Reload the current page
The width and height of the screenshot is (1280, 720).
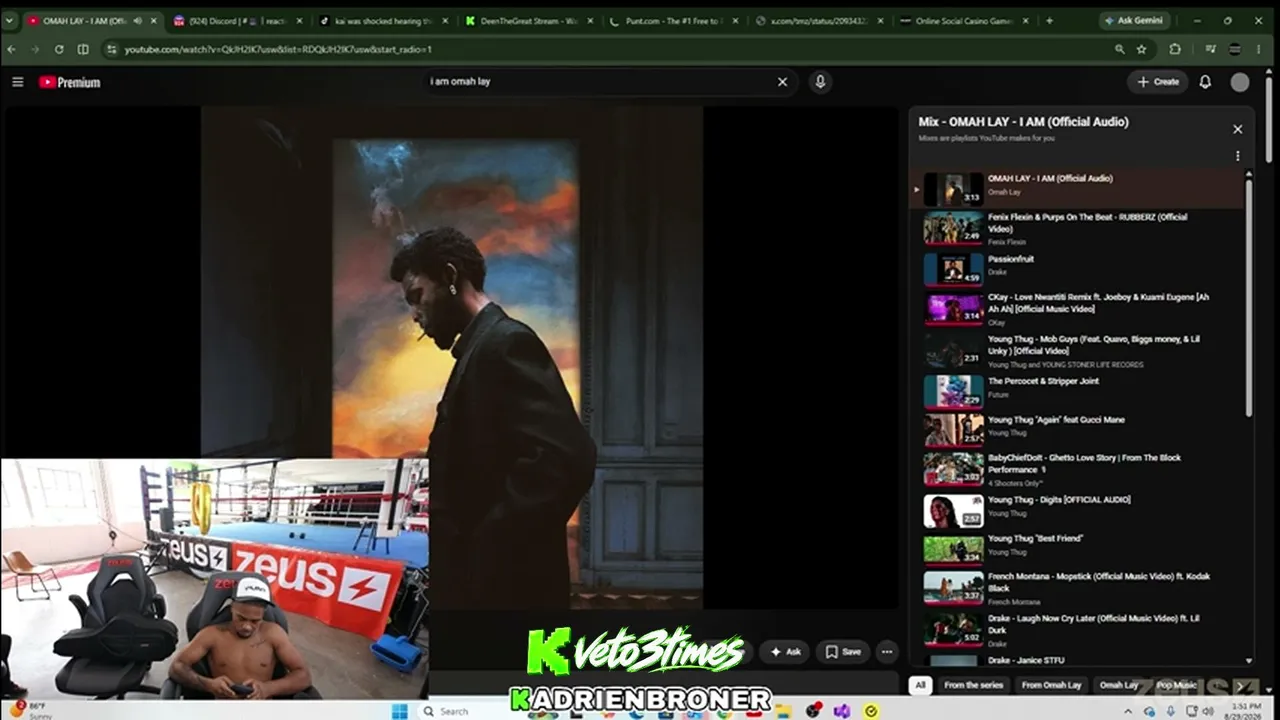pos(59,49)
